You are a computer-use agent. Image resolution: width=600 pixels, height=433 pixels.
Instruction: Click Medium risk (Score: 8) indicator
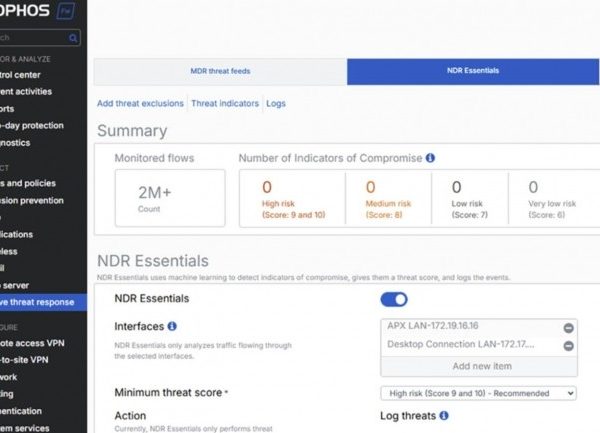coord(388,199)
